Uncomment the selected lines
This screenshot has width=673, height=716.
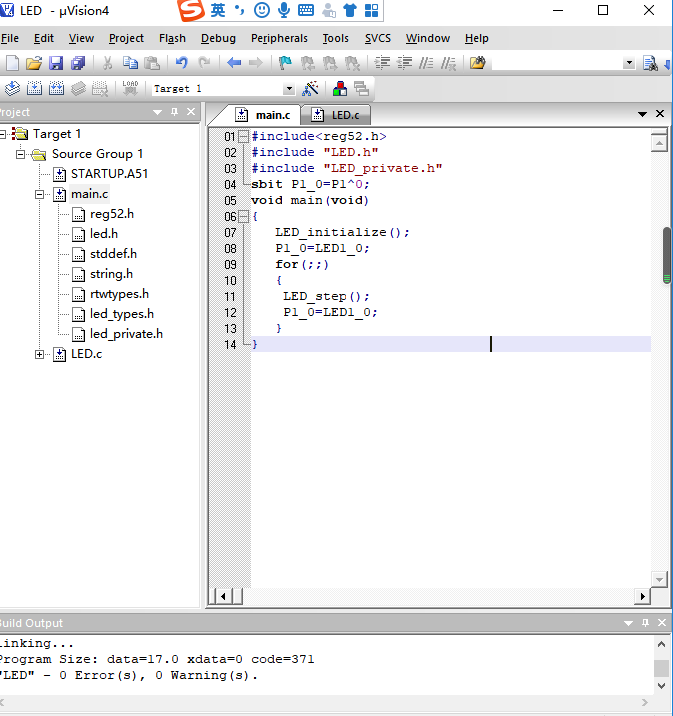click(448, 63)
